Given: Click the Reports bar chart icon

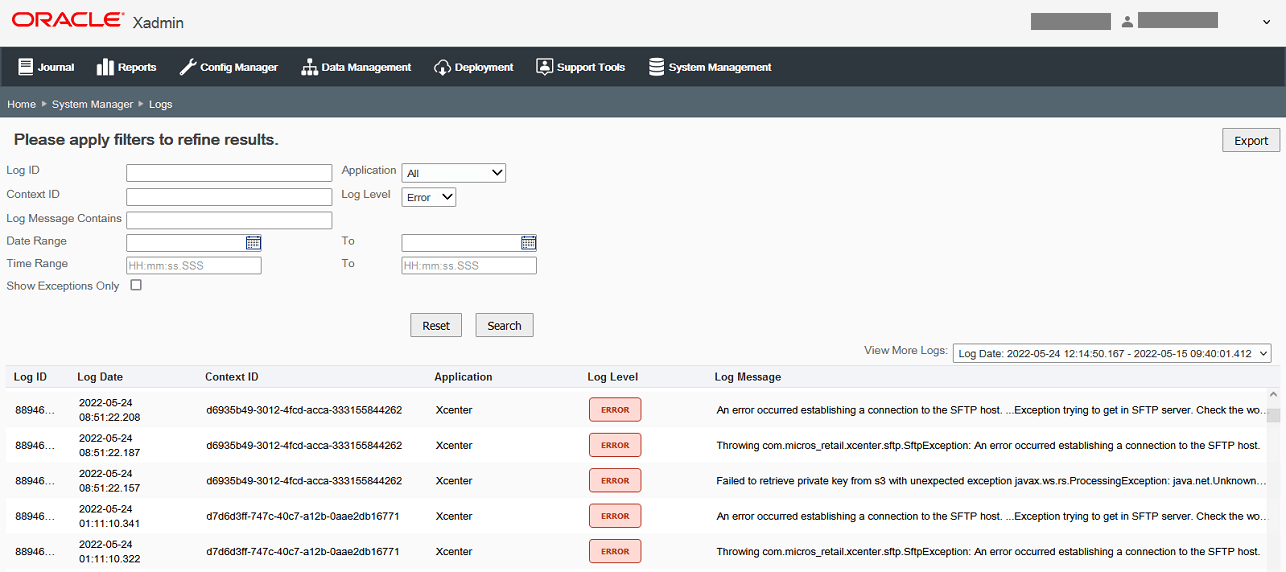Looking at the screenshot, I should tap(105, 67).
